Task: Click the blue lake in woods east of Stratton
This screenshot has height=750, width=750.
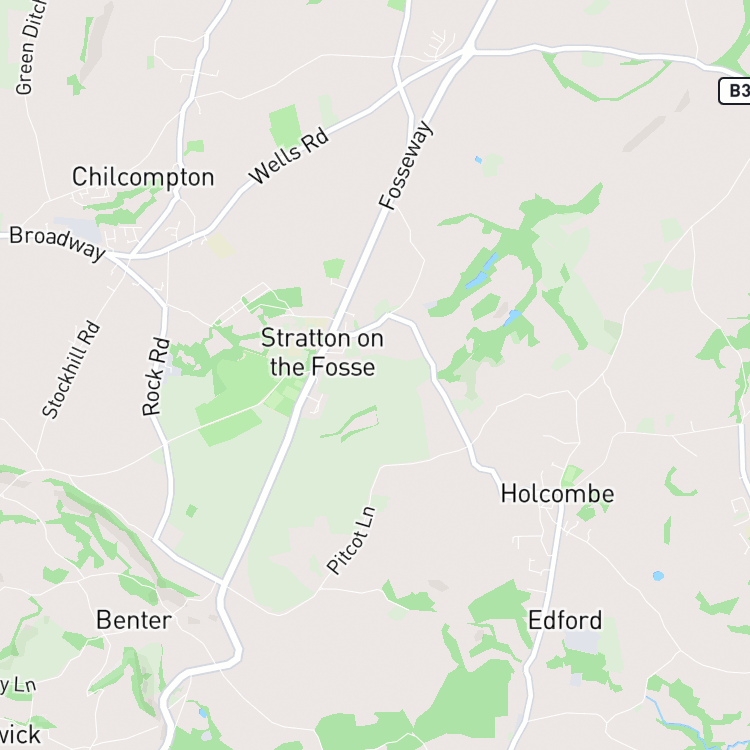Action: pyautogui.click(x=482, y=271)
